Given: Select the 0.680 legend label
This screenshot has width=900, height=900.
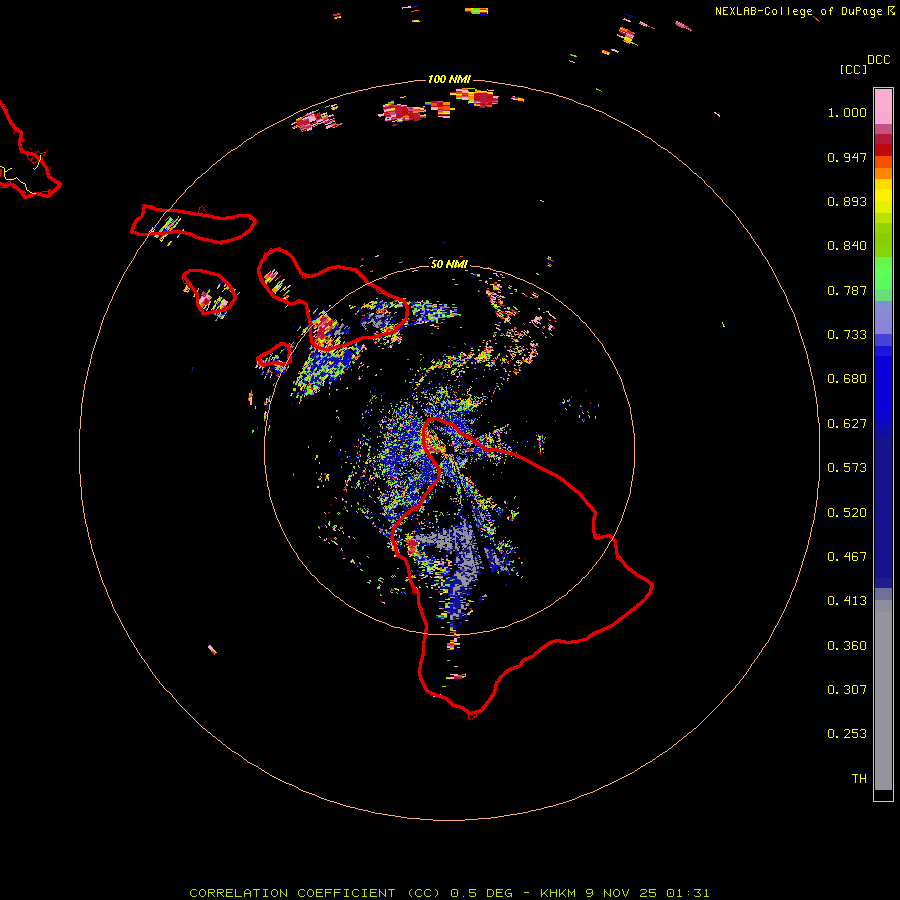Looking at the screenshot, I should pos(847,379).
